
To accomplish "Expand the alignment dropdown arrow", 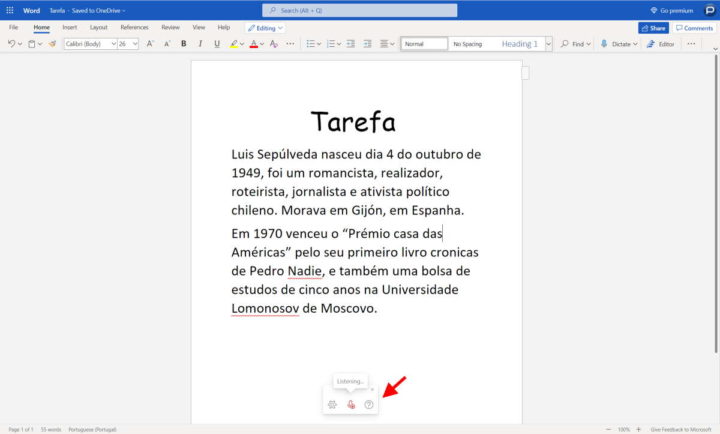I will 392,44.
